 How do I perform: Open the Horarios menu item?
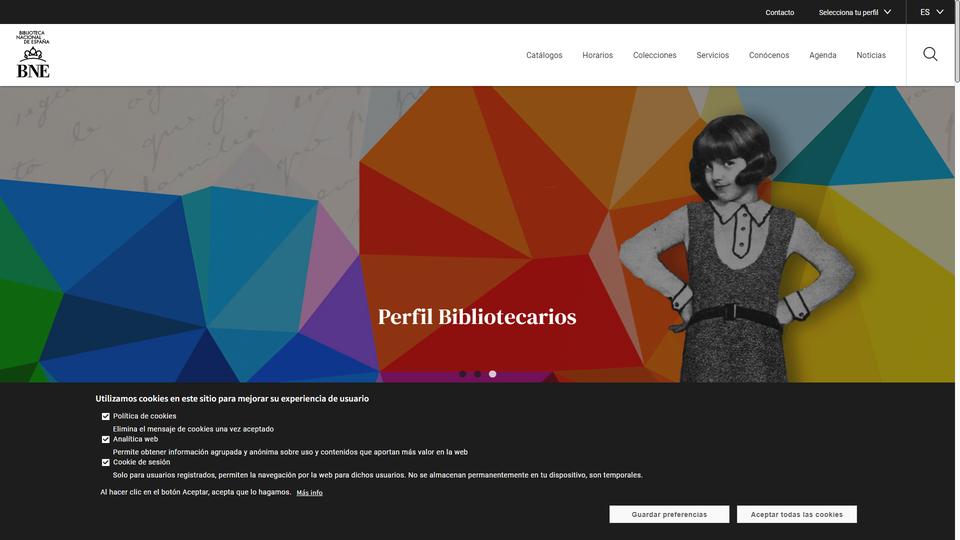point(598,55)
